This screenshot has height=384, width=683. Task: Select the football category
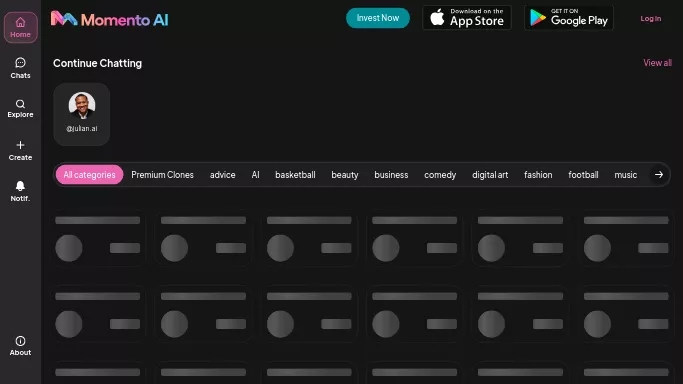pos(583,175)
